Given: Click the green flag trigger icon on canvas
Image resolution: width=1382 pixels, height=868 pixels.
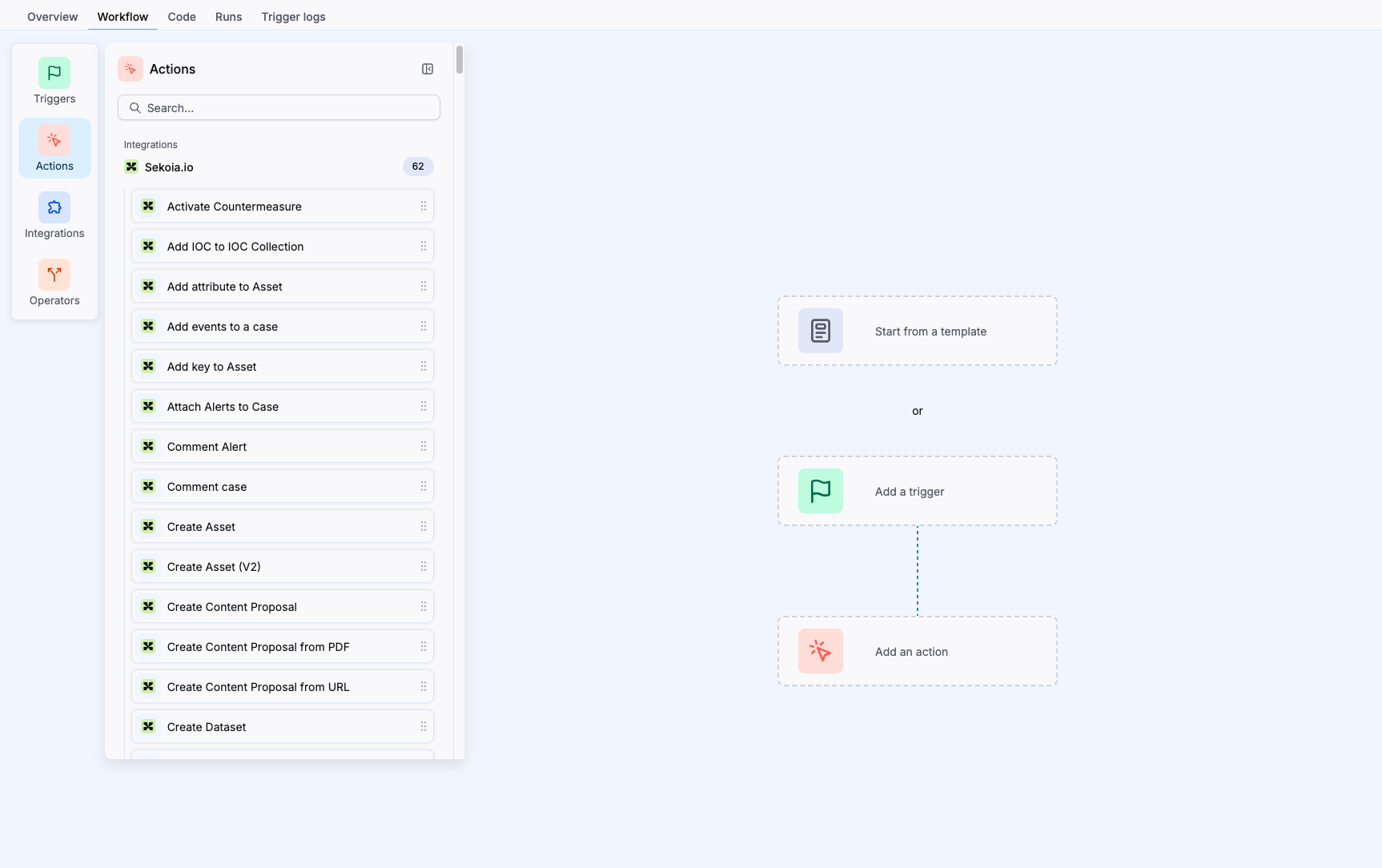Looking at the screenshot, I should click(x=821, y=491).
